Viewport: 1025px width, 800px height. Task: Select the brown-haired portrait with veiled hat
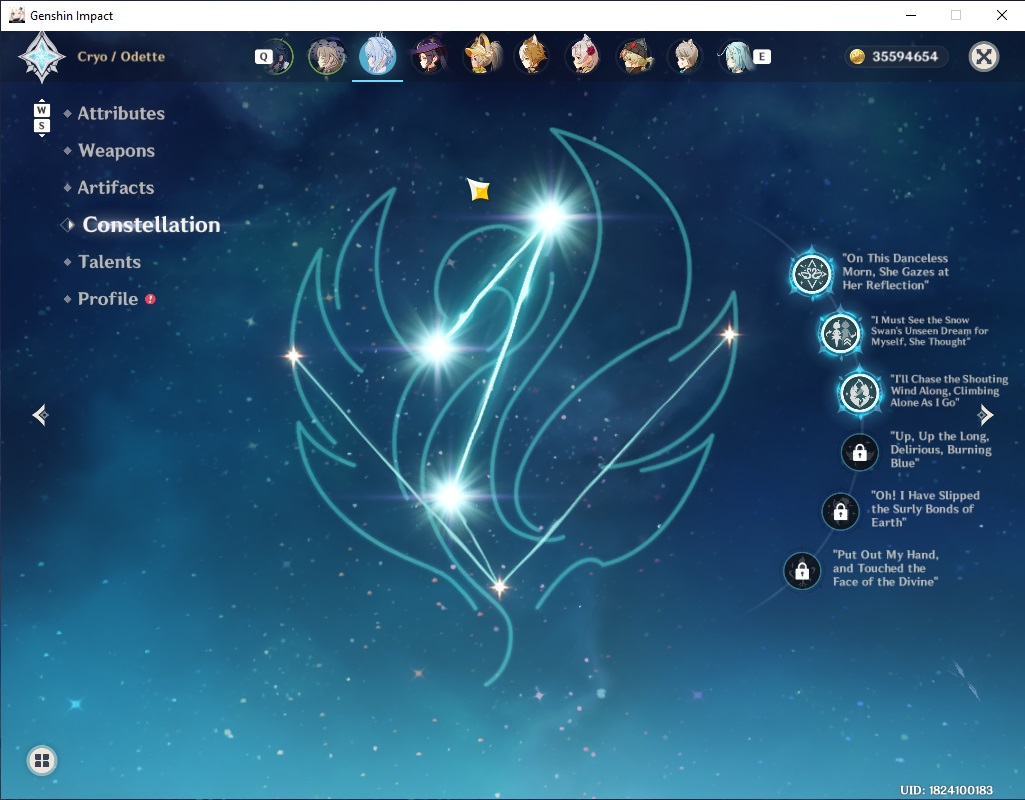click(x=326, y=56)
